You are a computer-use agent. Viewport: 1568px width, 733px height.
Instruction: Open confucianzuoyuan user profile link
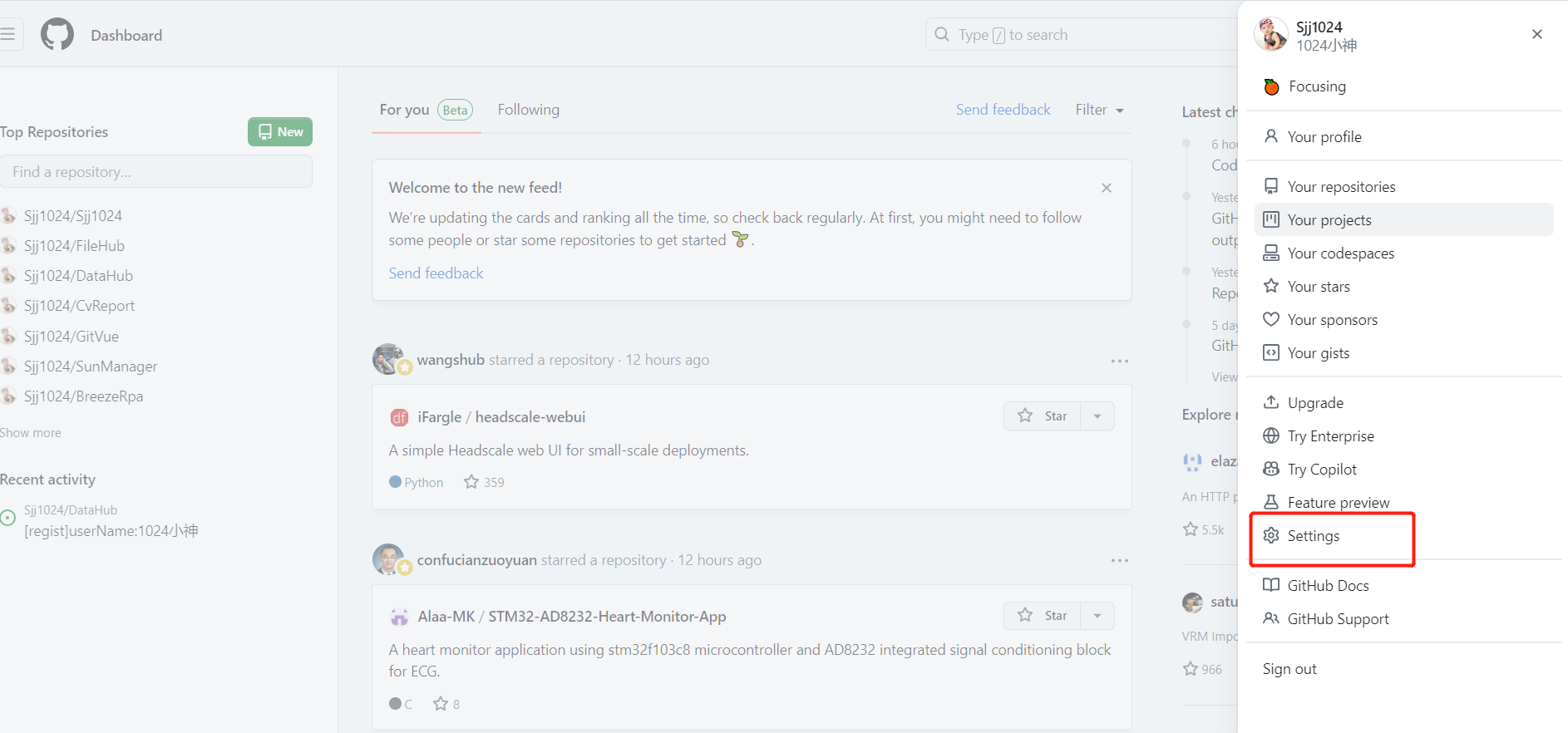tap(477, 560)
